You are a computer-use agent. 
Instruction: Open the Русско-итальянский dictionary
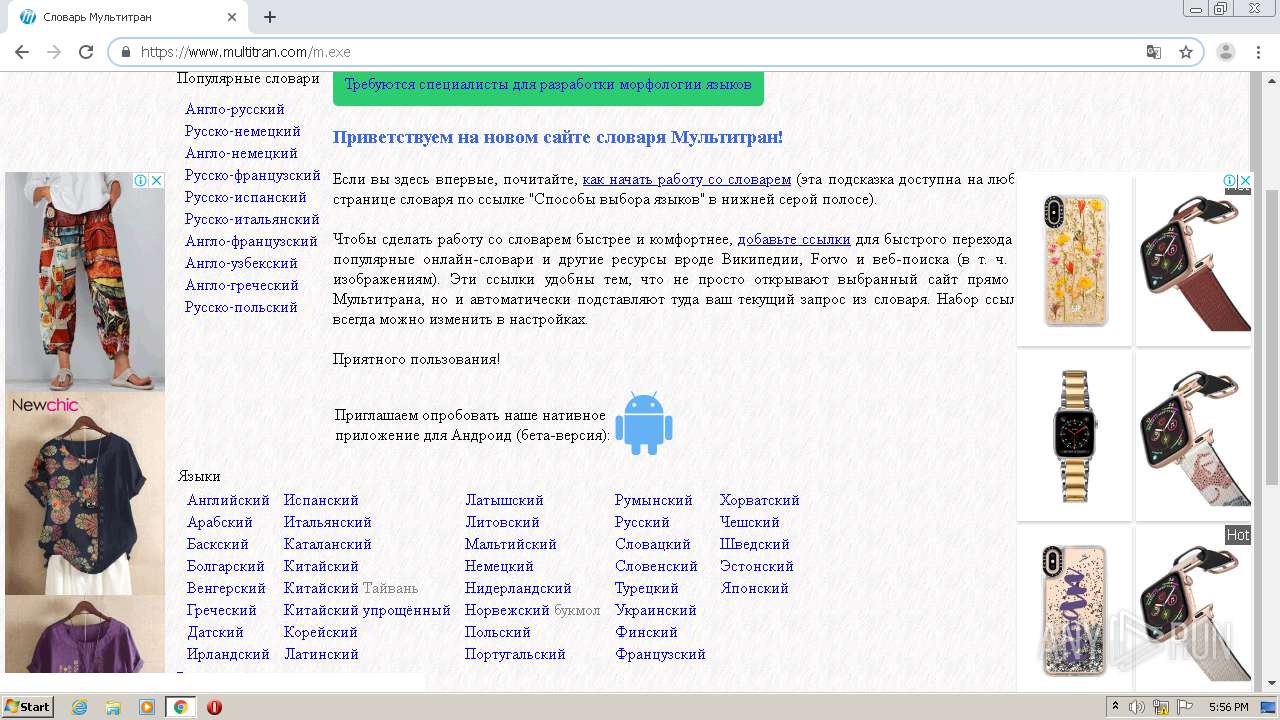pyautogui.click(x=252, y=219)
